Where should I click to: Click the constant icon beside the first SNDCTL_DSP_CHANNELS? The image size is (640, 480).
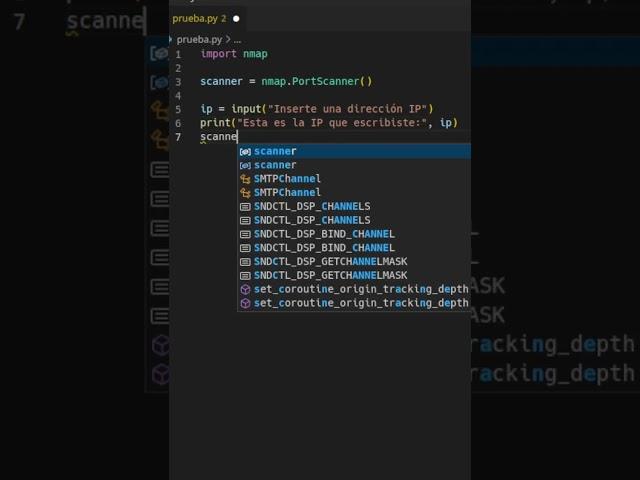coord(245,206)
